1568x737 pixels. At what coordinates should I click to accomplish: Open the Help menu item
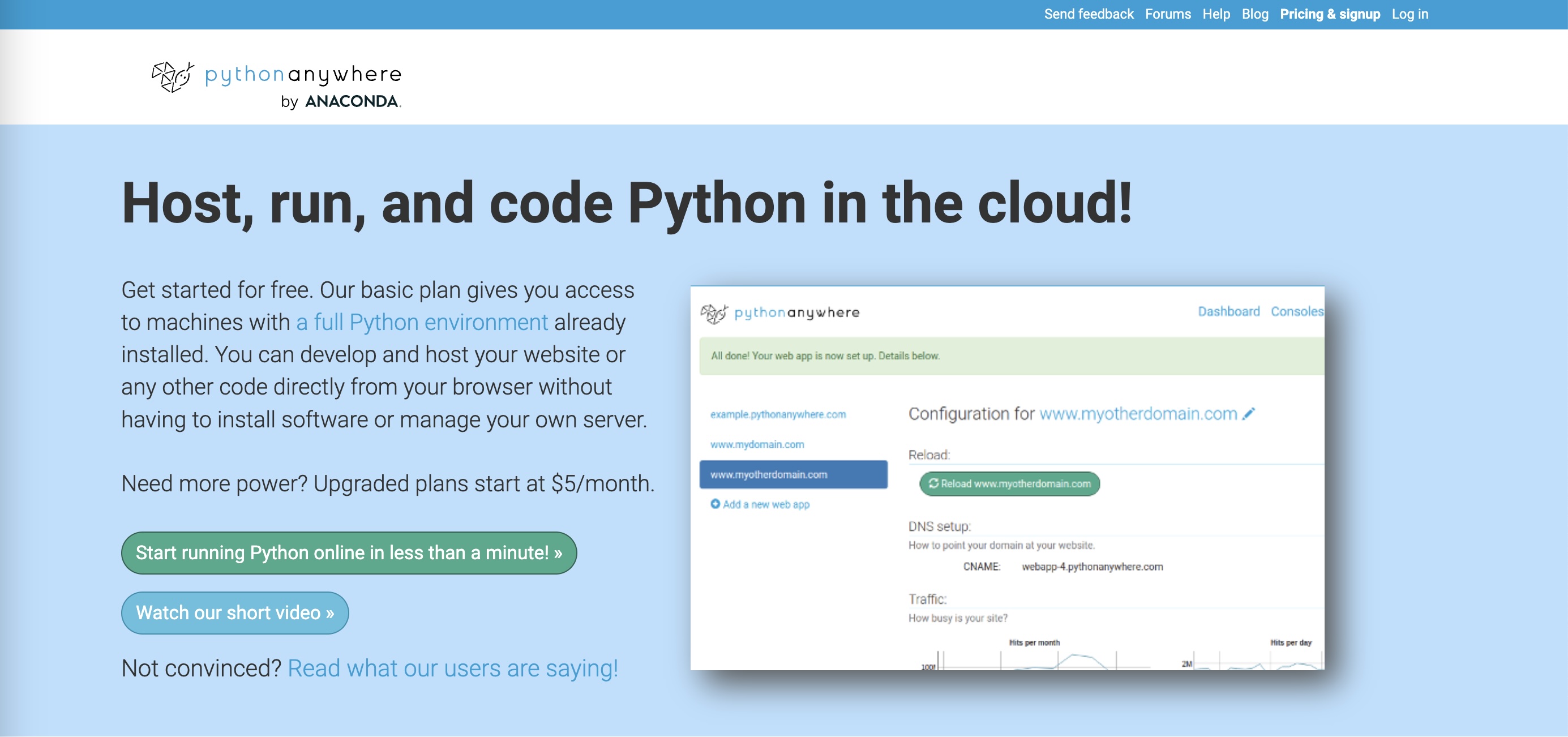[1215, 14]
